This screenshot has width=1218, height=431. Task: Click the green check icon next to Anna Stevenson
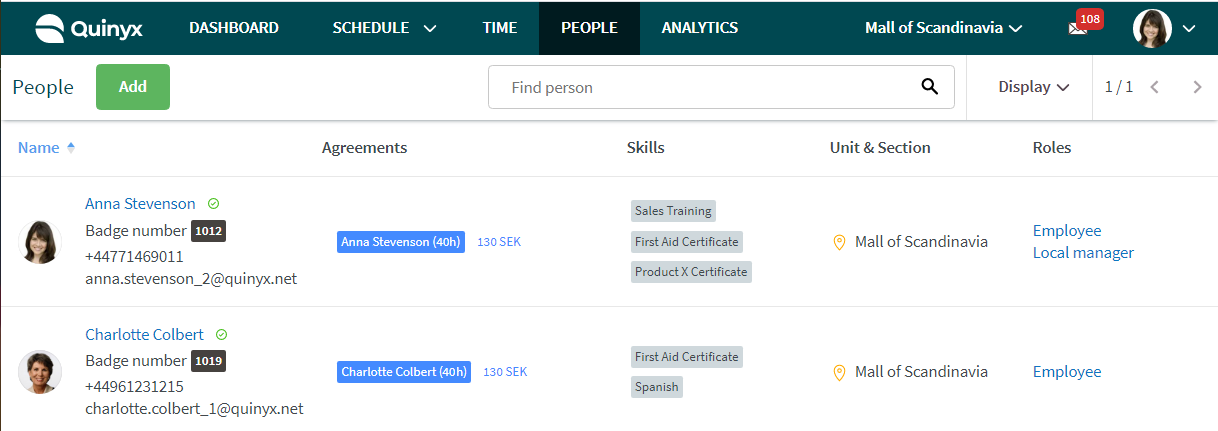pos(214,203)
